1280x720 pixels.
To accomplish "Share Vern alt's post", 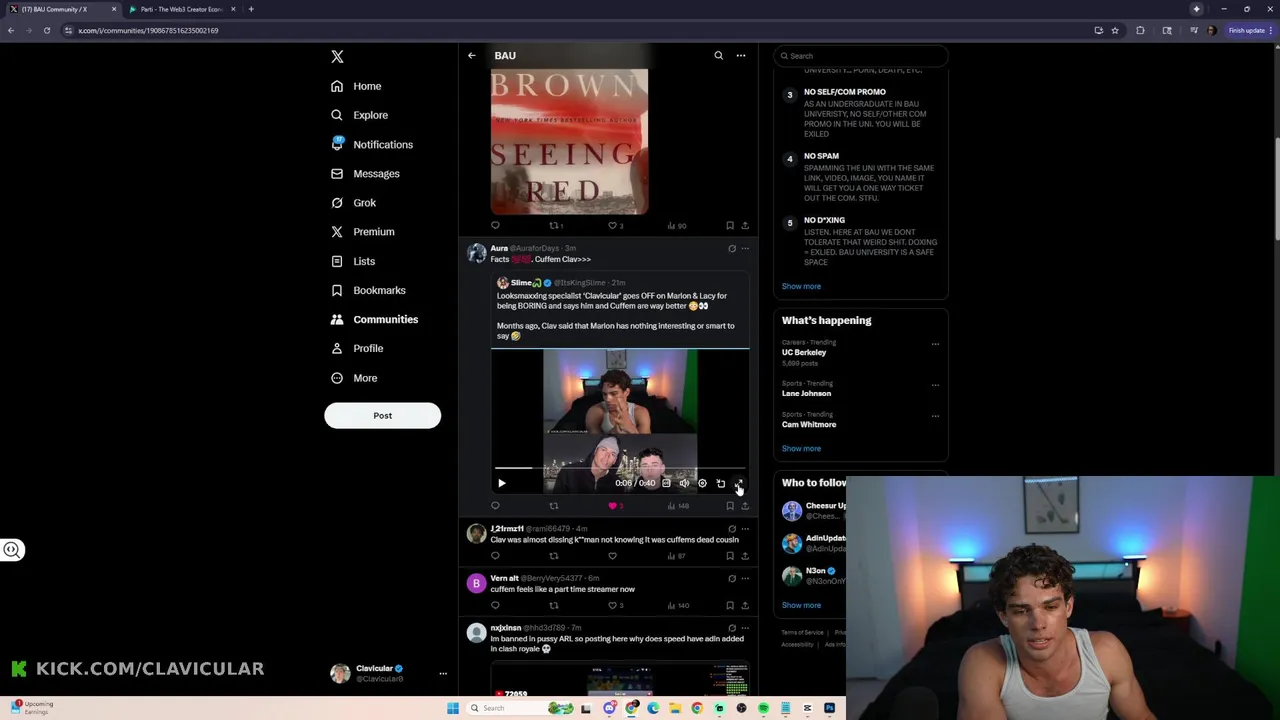I will [x=744, y=605].
